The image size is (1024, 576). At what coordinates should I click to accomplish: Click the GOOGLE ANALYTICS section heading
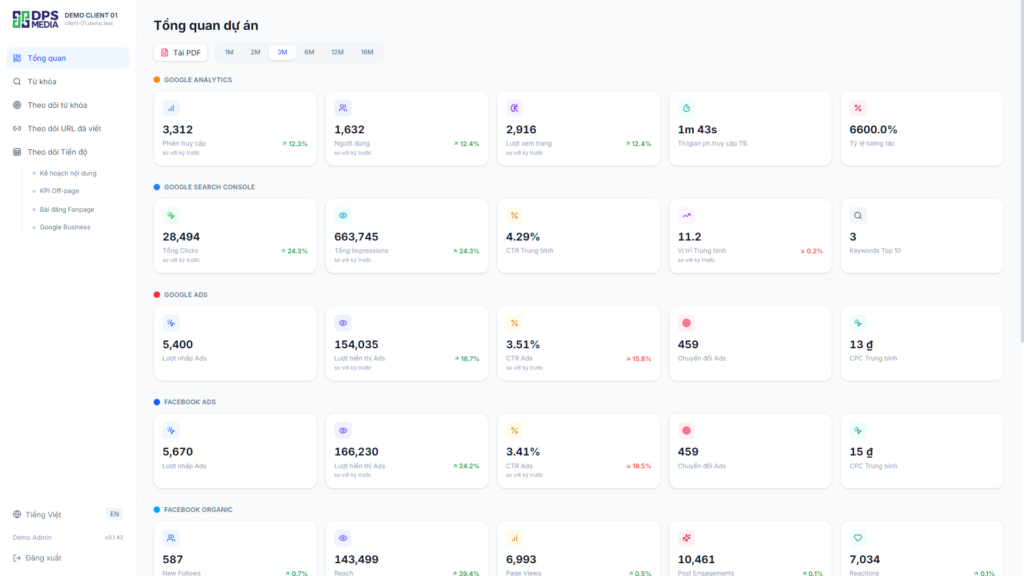(x=198, y=80)
